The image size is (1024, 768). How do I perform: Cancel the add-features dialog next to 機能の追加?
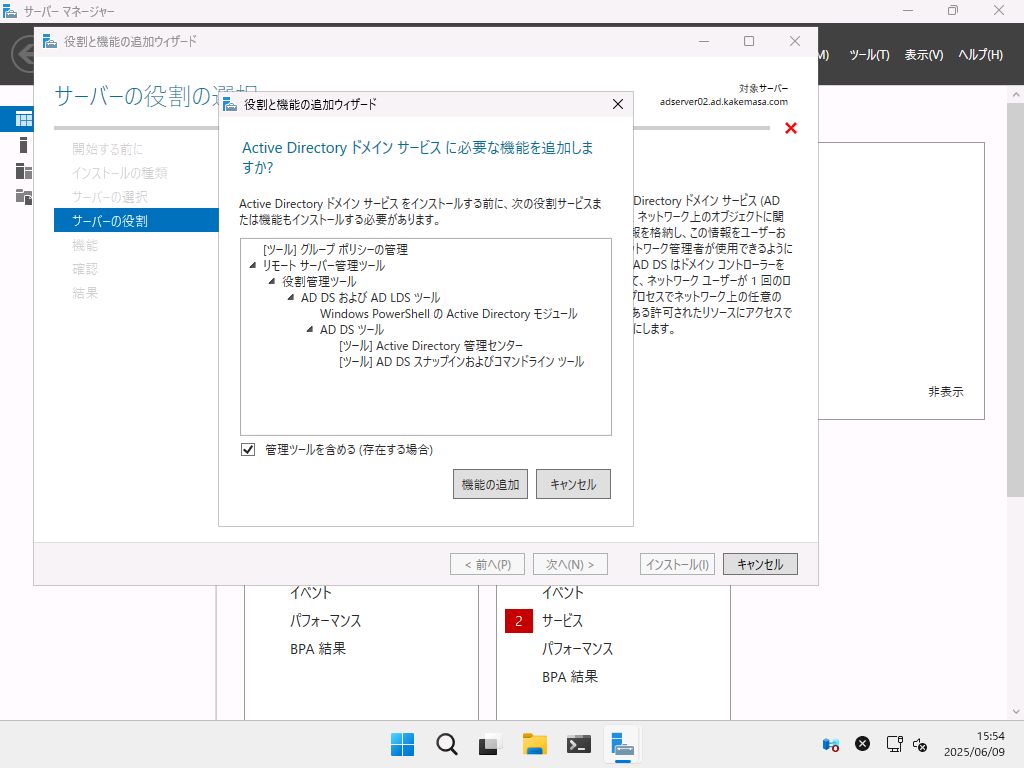(x=573, y=485)
